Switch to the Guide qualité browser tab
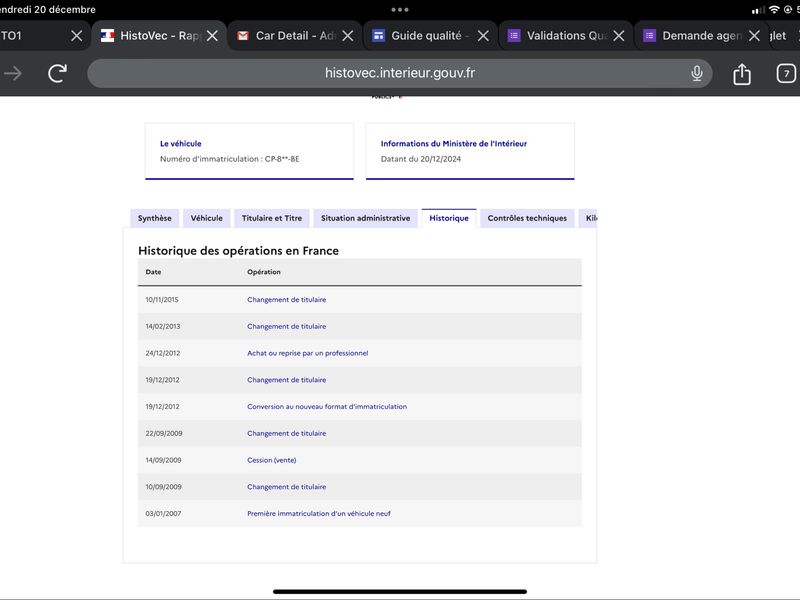Screen dimensions: 800x600 (x=430, y=36)
